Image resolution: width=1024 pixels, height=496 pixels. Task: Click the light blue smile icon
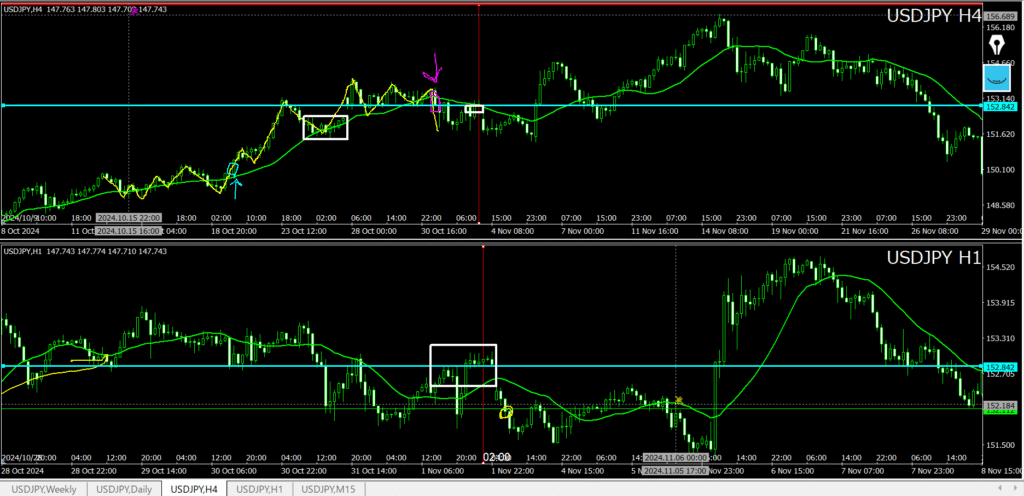(996, 77)
